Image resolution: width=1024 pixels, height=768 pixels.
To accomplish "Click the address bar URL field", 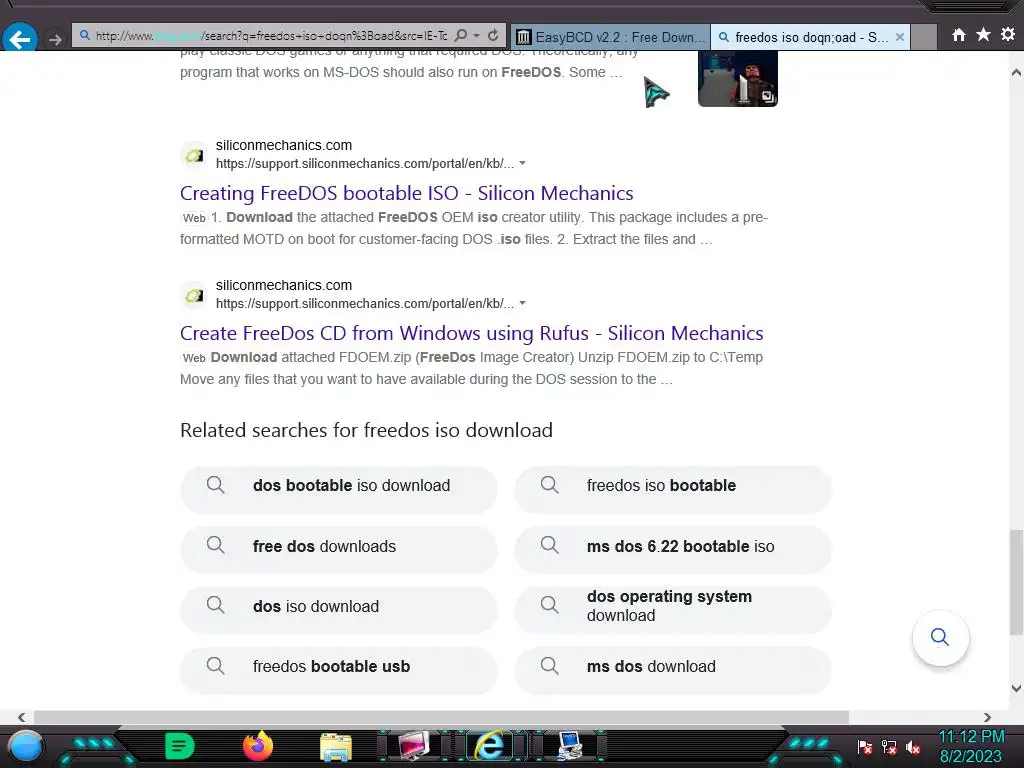I will pos(271,36).
